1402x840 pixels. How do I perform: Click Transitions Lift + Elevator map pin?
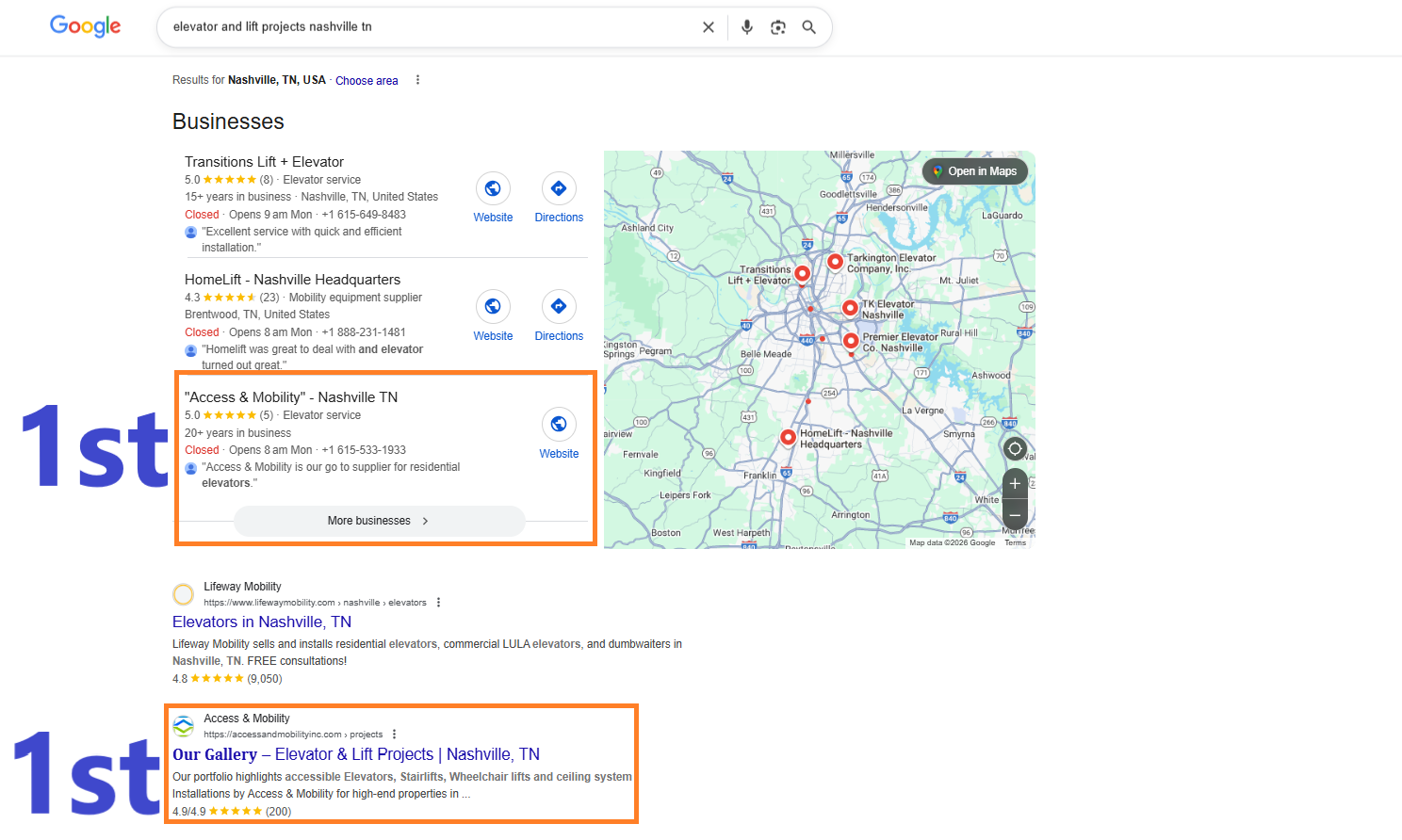(802, 274)
